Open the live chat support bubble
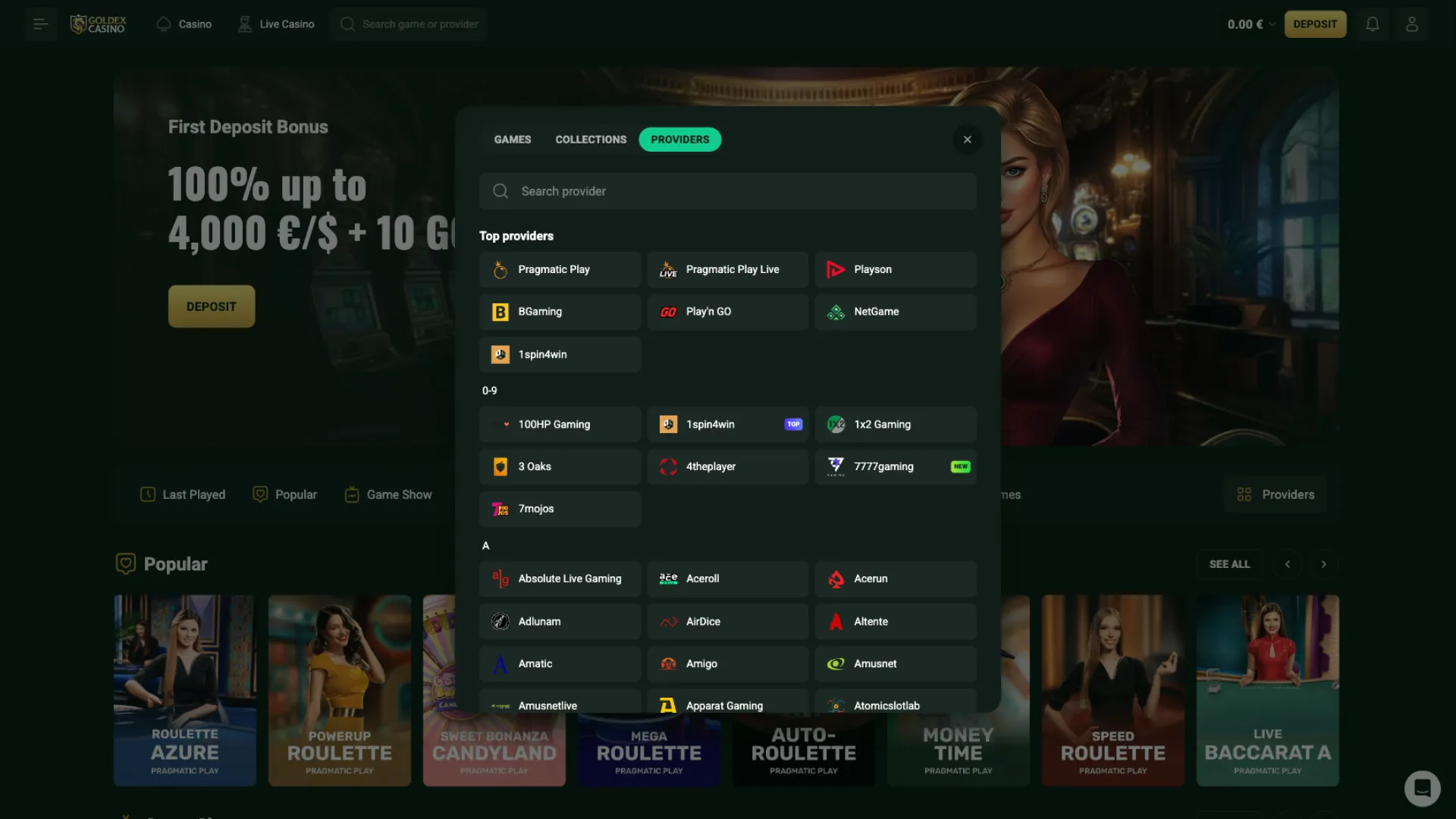The width and height of the screenshot is (1456, 819). pos(1422,789)
